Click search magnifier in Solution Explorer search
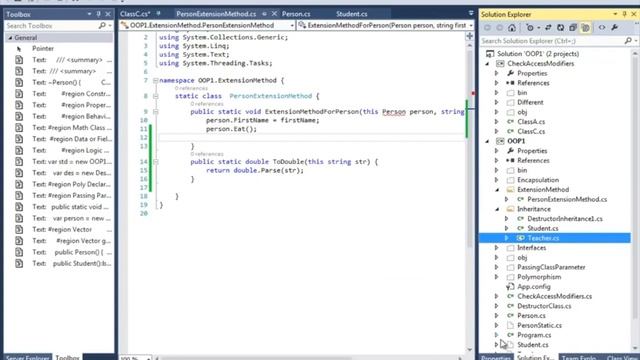This screenshot has width=640, height=360. click(x=628, y=41)
